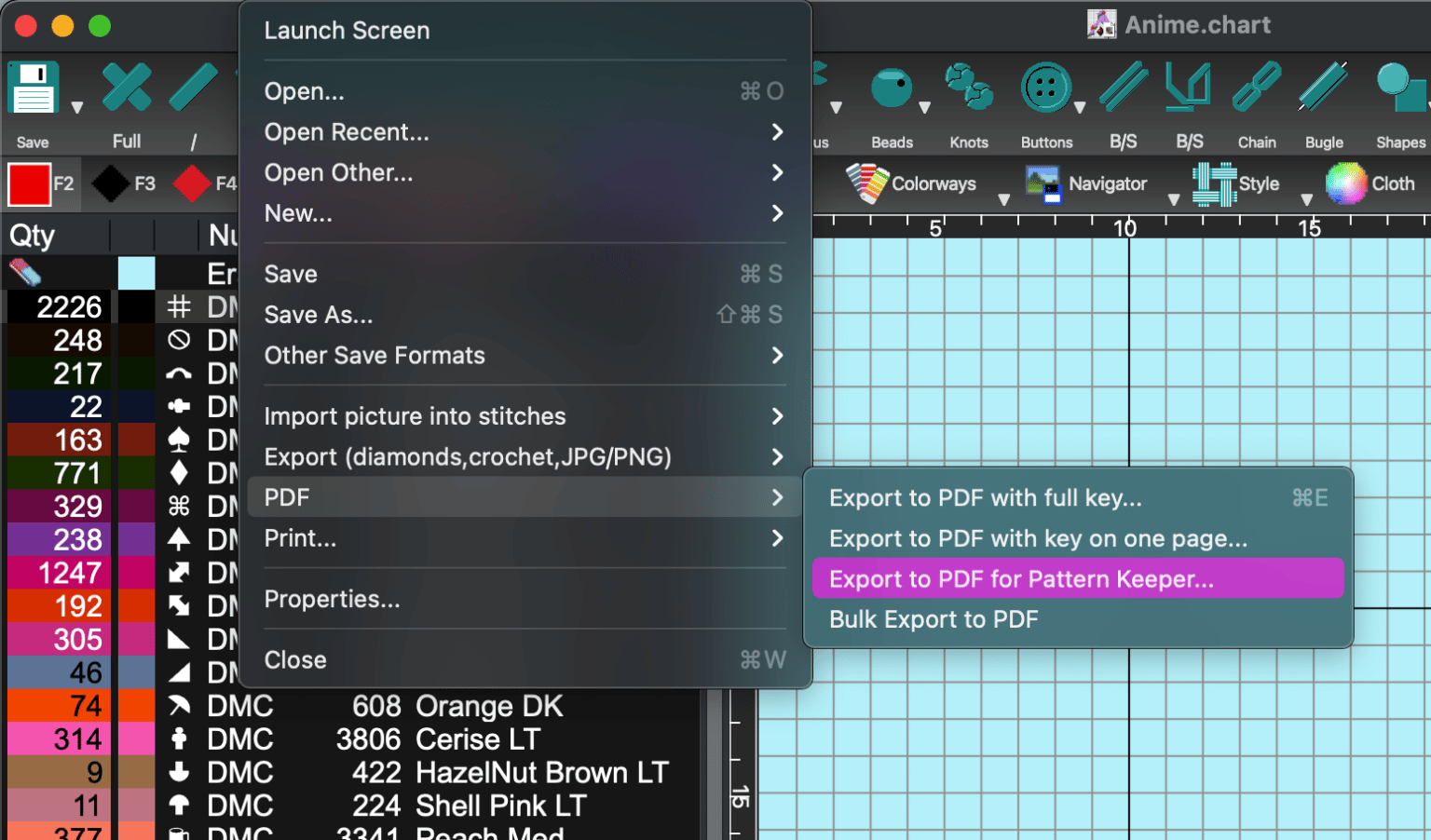This screenshot has width=1431, height=840.
Task: Select the Beads tool
Action: 891,88
